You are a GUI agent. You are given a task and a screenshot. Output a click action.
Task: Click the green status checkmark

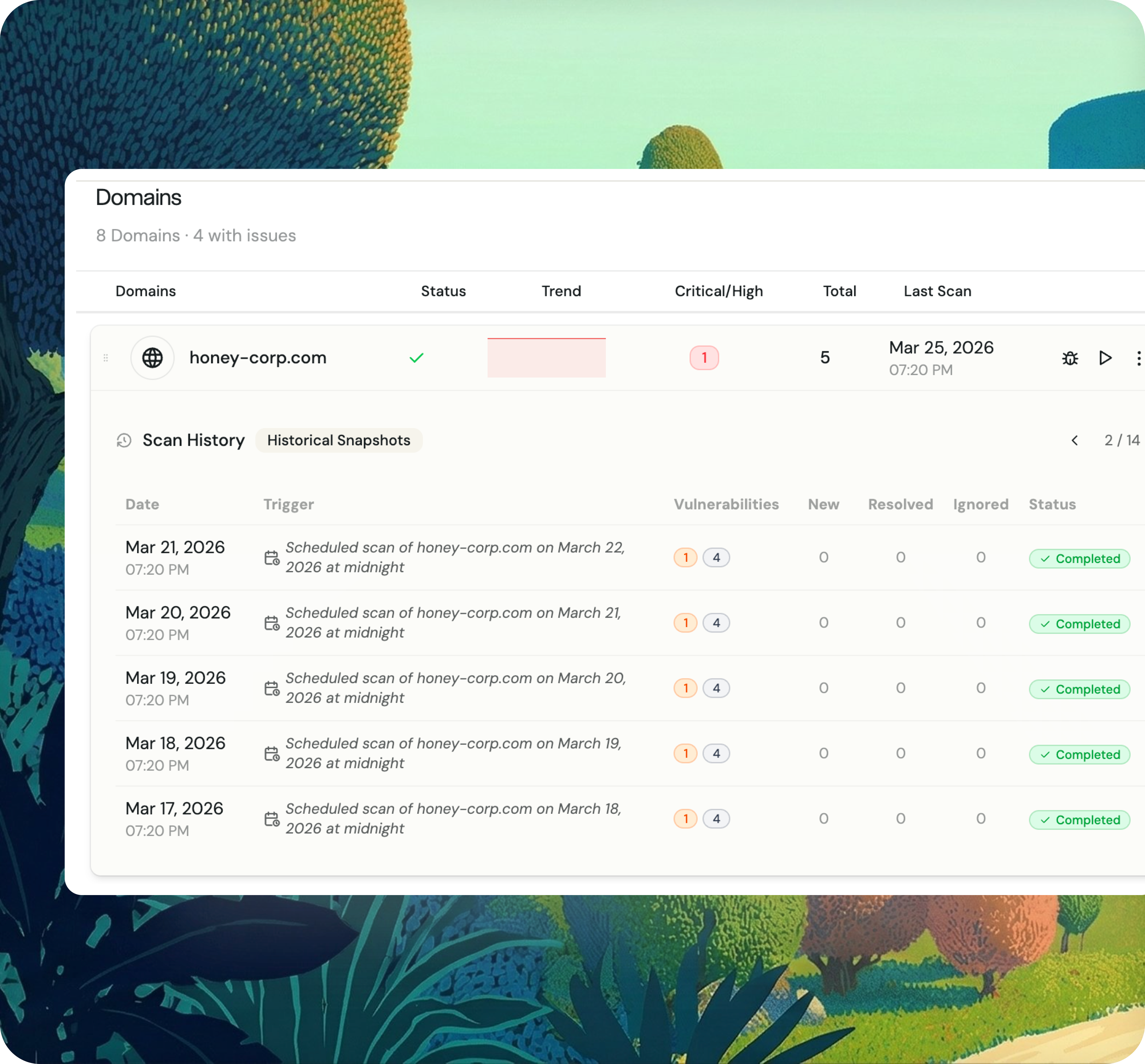pyautogui.click(x=416, y=358)
